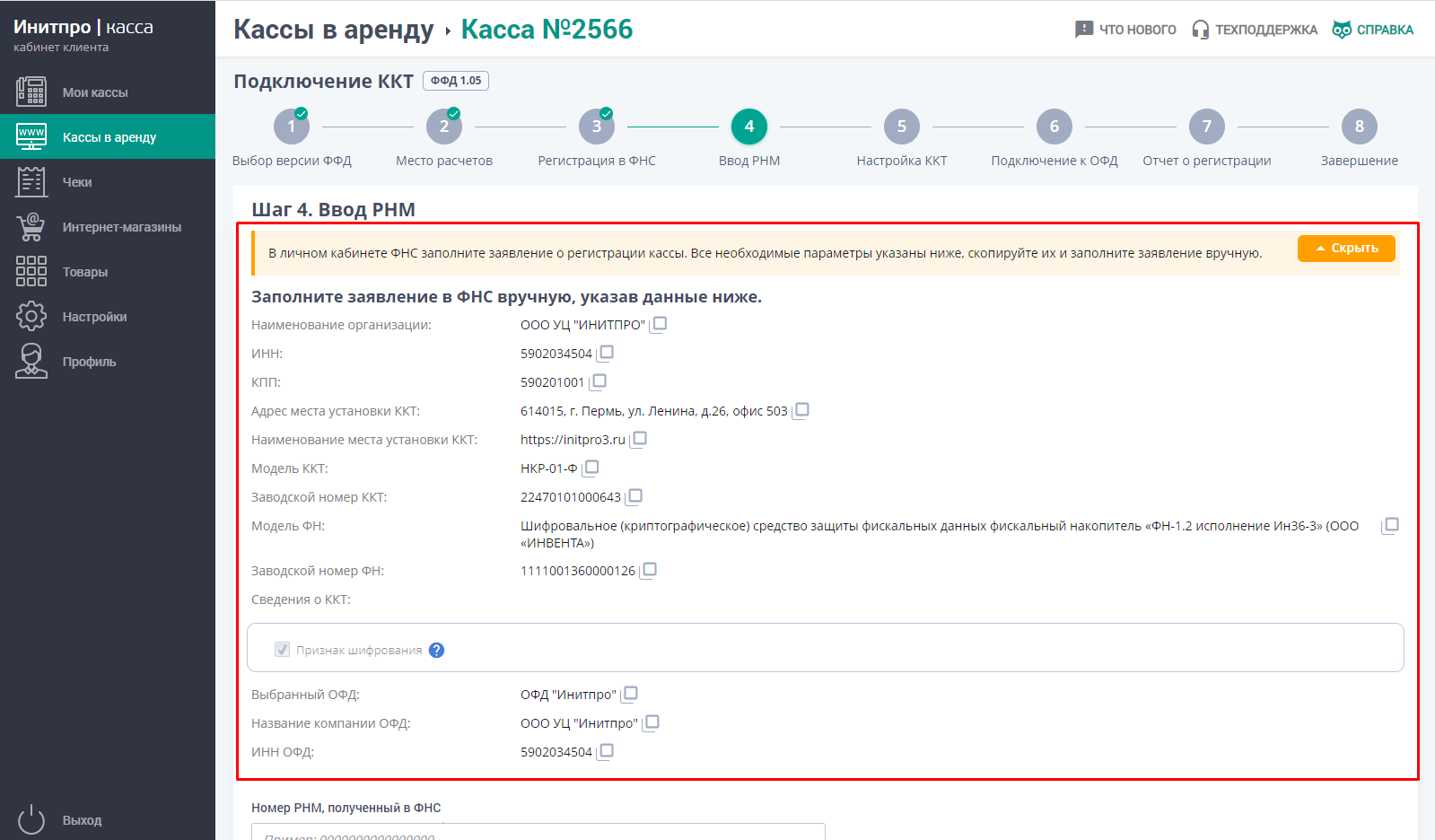Viewport: 1435px width, 840px height.
Task: Click the Чеки receipt icon
Action: coord(31,181)
